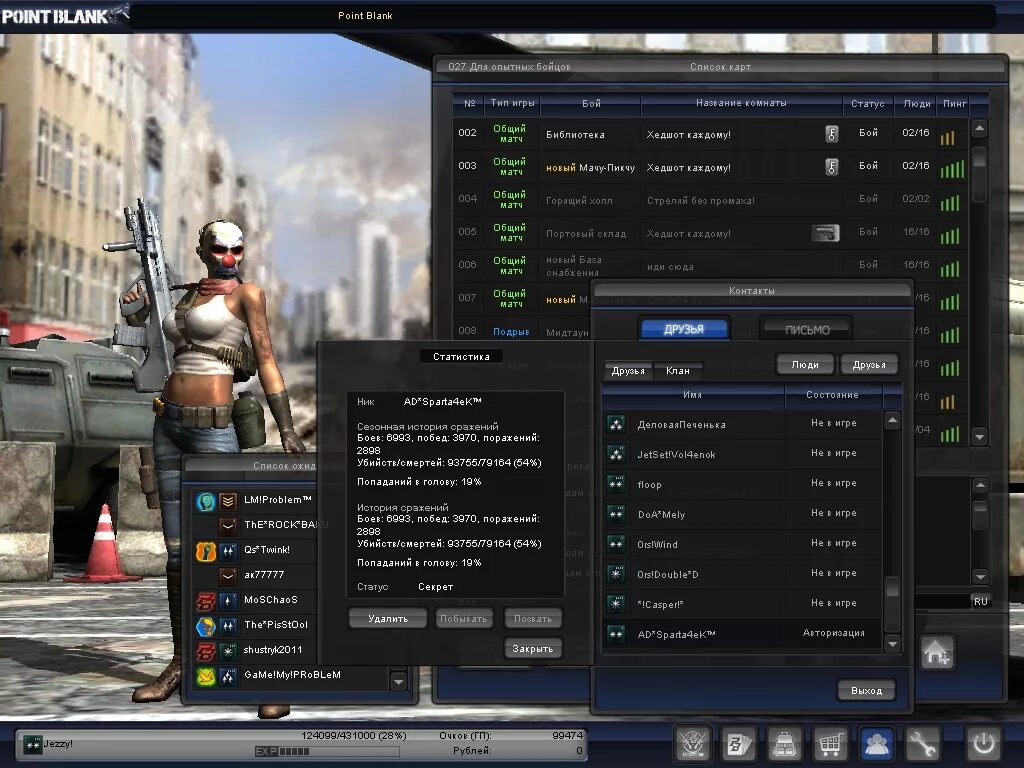Viewport: 1024px width, 768px height.
Task: Click the red clan emblem beside MoSChaoS
Action: coord(206,601)
